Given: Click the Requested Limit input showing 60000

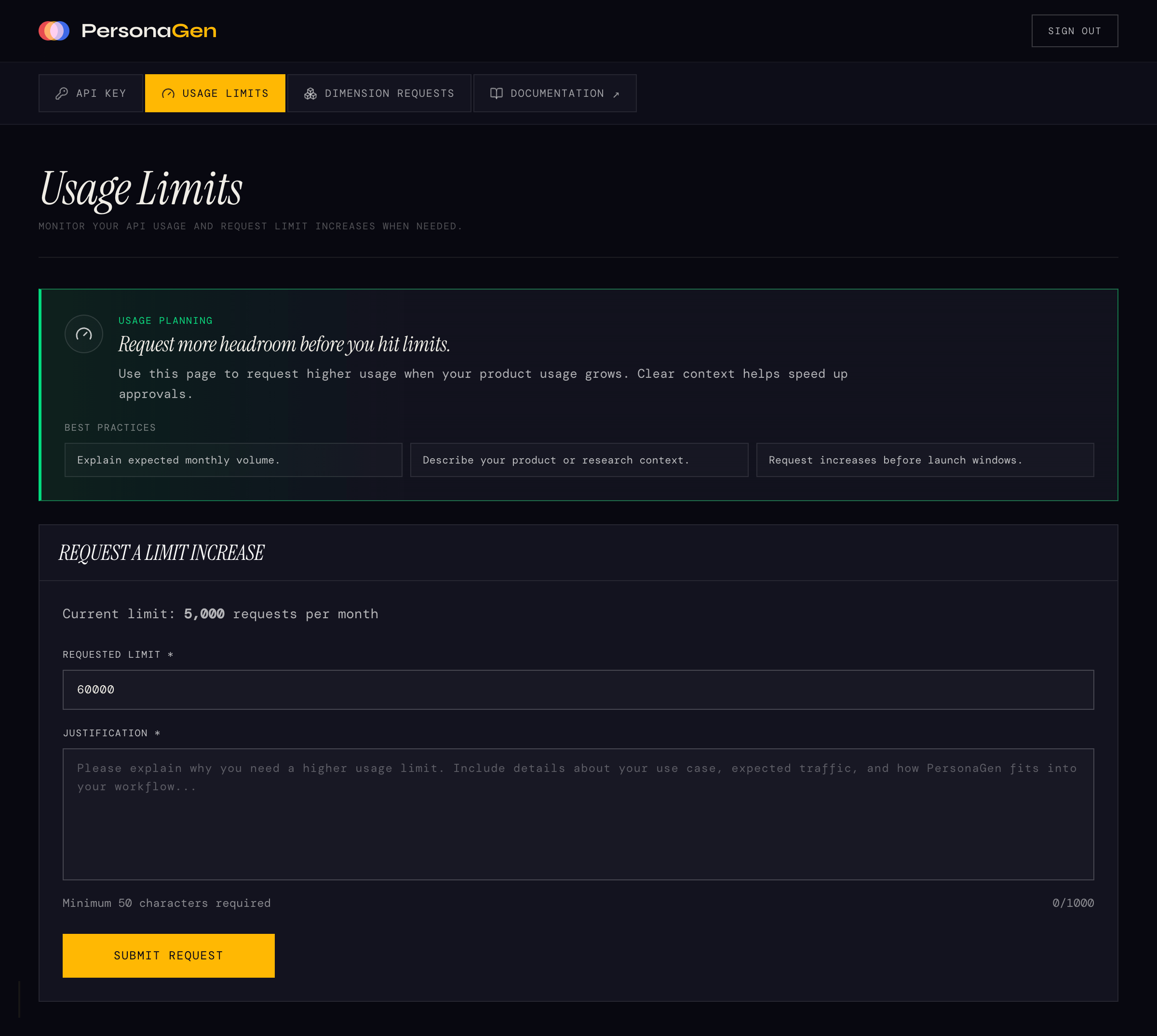Looking at the screenshot, I should pos(578,689).
